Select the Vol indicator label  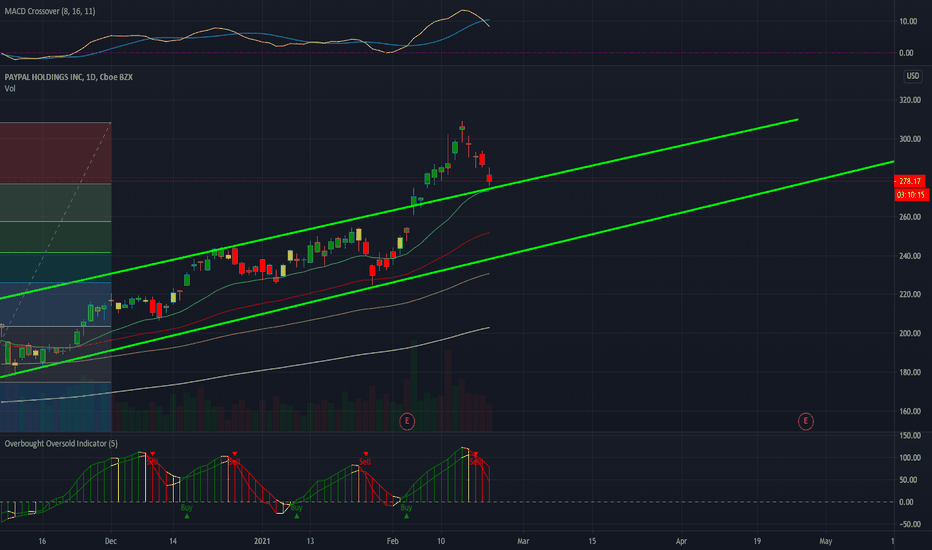pyautogui.click(x=10, y=89)
